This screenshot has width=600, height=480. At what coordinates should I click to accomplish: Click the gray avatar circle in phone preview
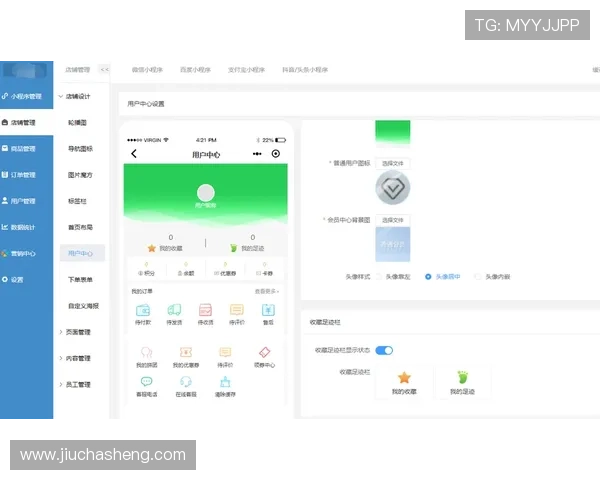pos(206,193)
